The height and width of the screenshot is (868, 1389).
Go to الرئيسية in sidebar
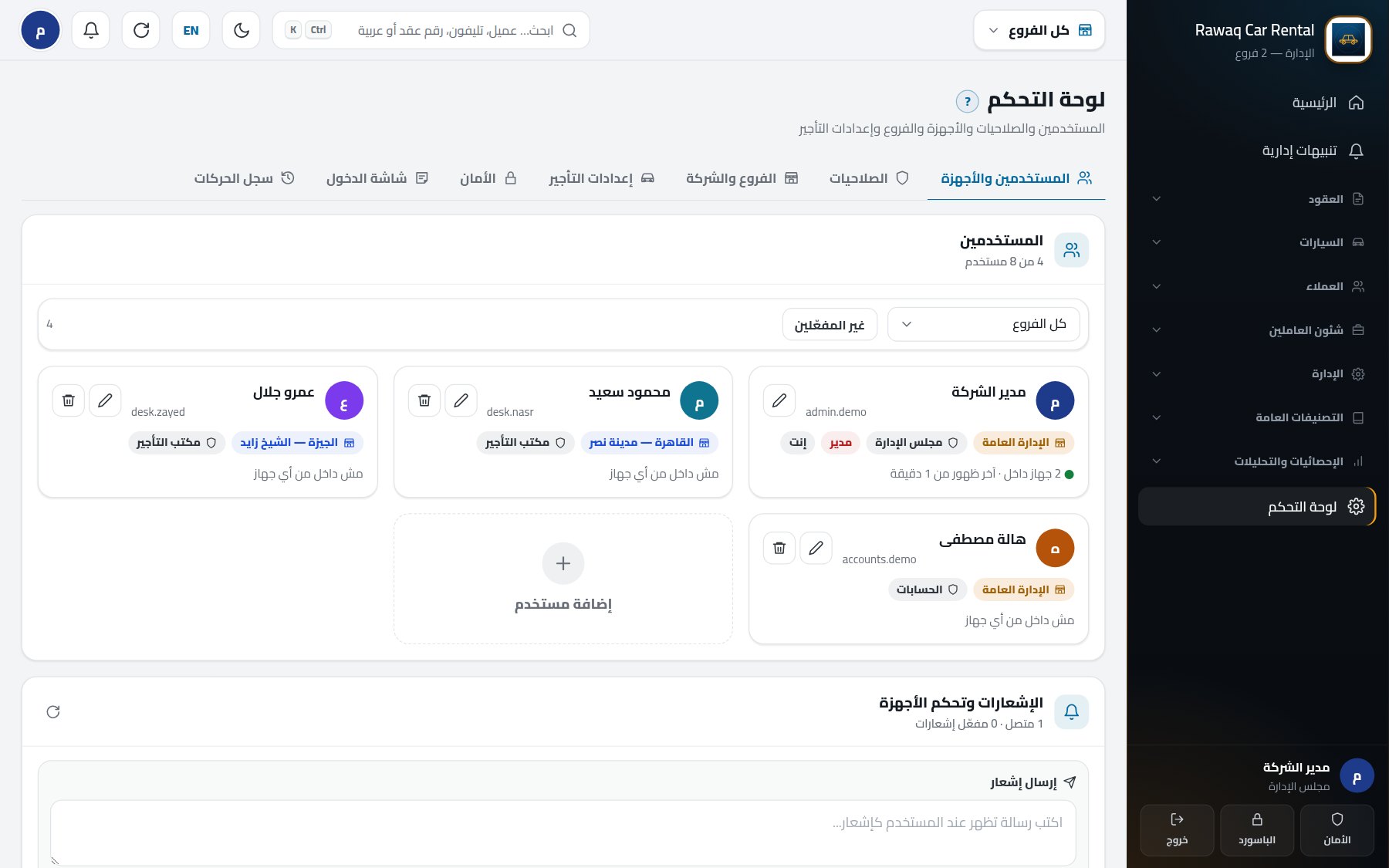1258,103
